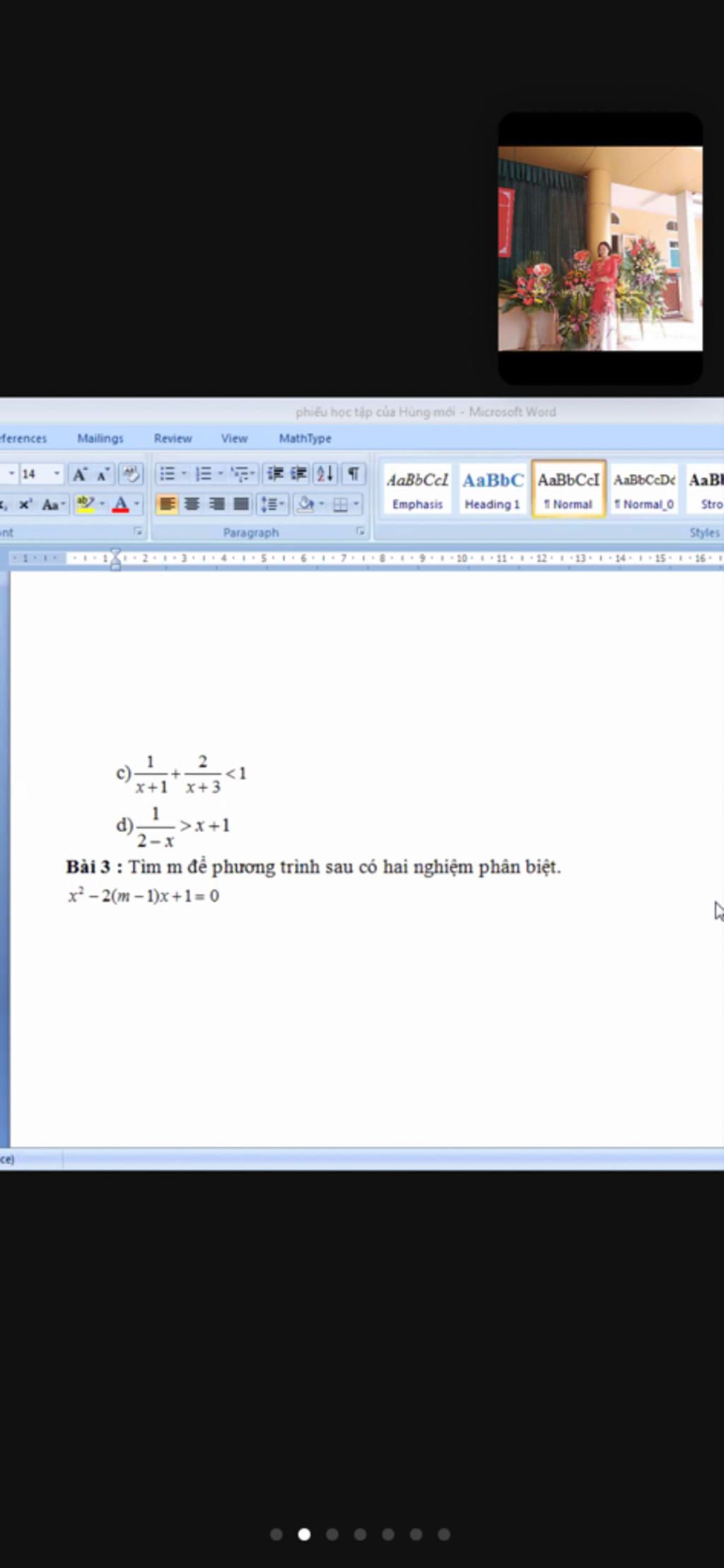Image resolution: width=724 pixels, height=1568 pixels.
Task: Toggle Align Text Right
Action: tap(216, 505)
